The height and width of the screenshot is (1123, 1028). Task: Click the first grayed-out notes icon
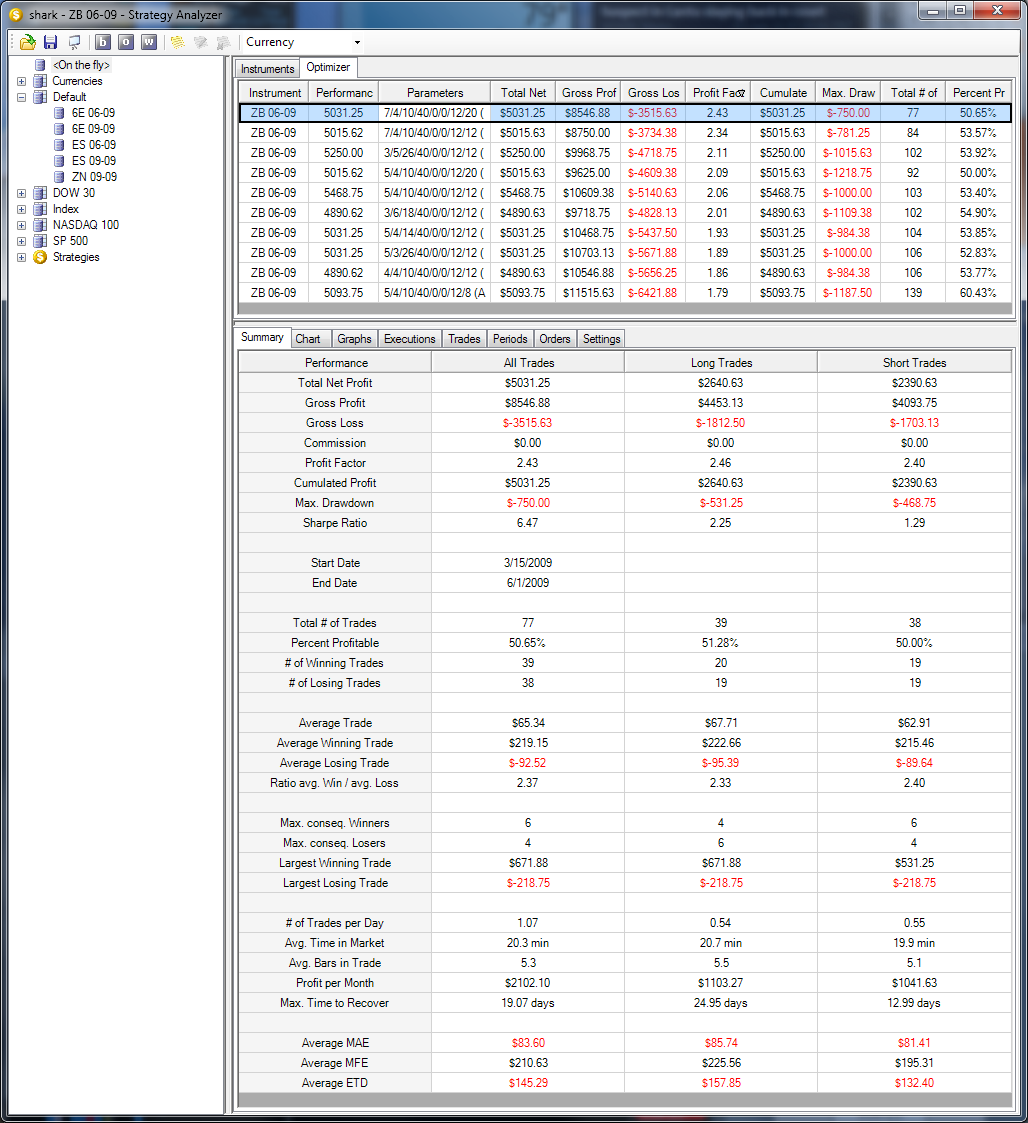point(201,42)
